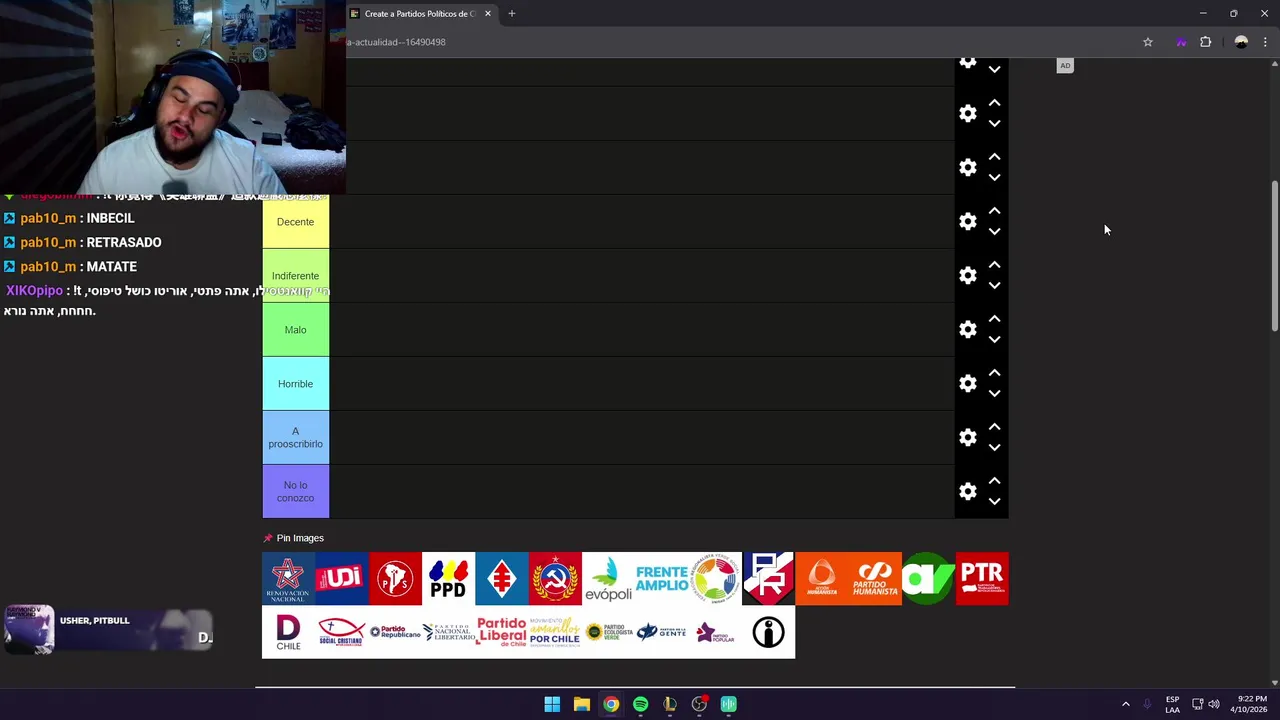Select the green AV logo
Screen dimensions: 1280x720
[928, 579]
